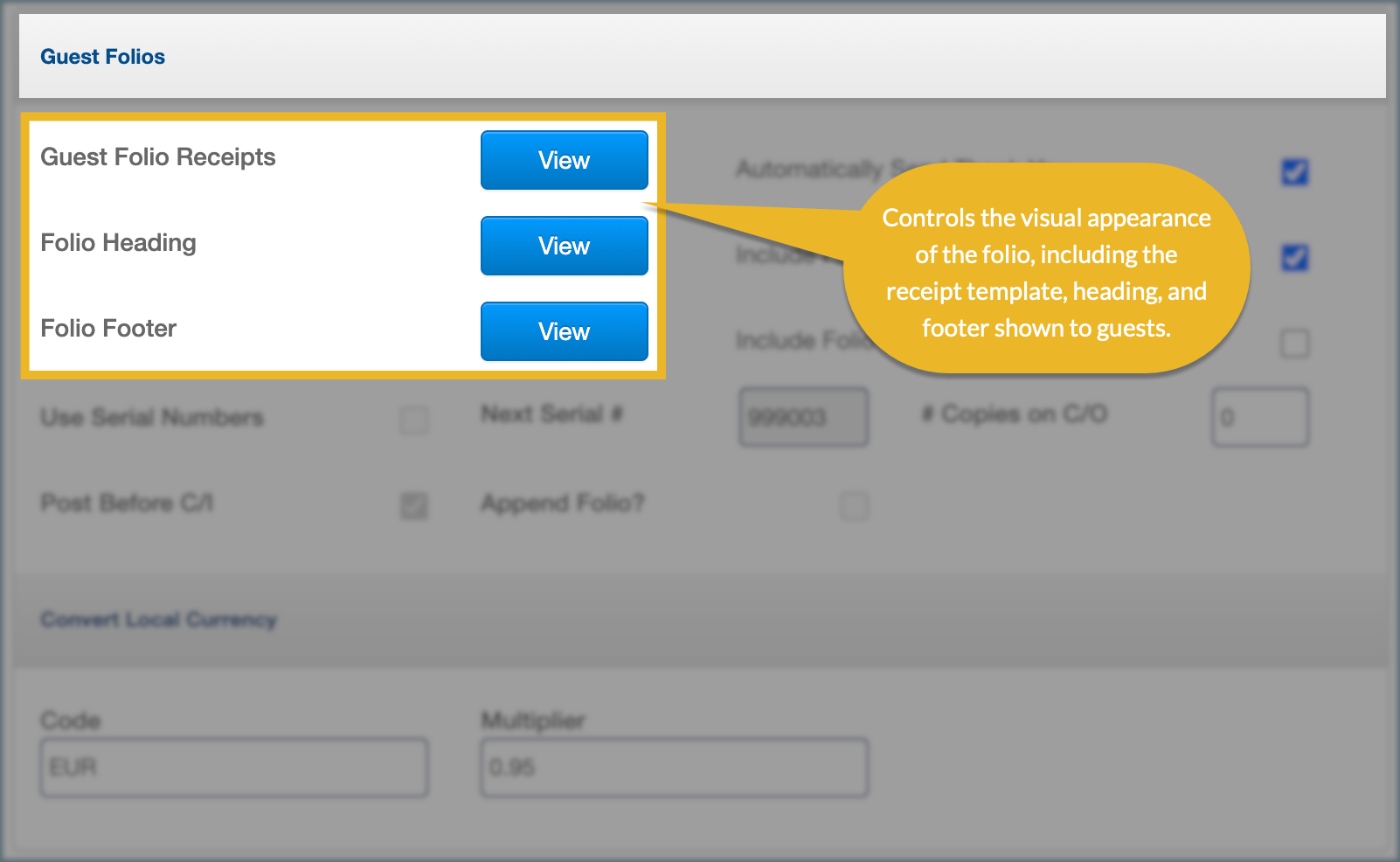Click the Multiplier field showing 0.95

coord(674,767)
